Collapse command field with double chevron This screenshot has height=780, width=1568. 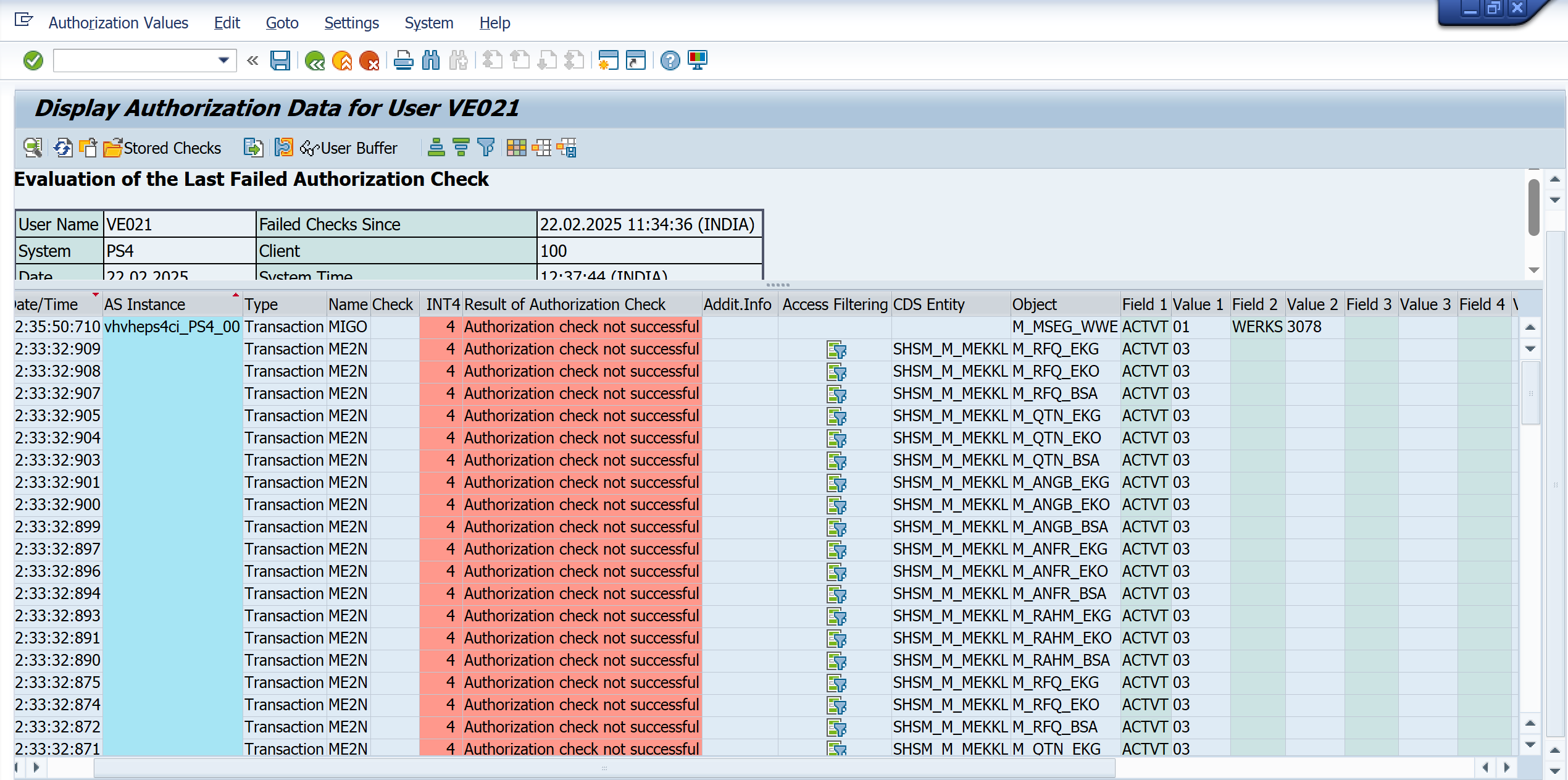click(x=252, y=61)
